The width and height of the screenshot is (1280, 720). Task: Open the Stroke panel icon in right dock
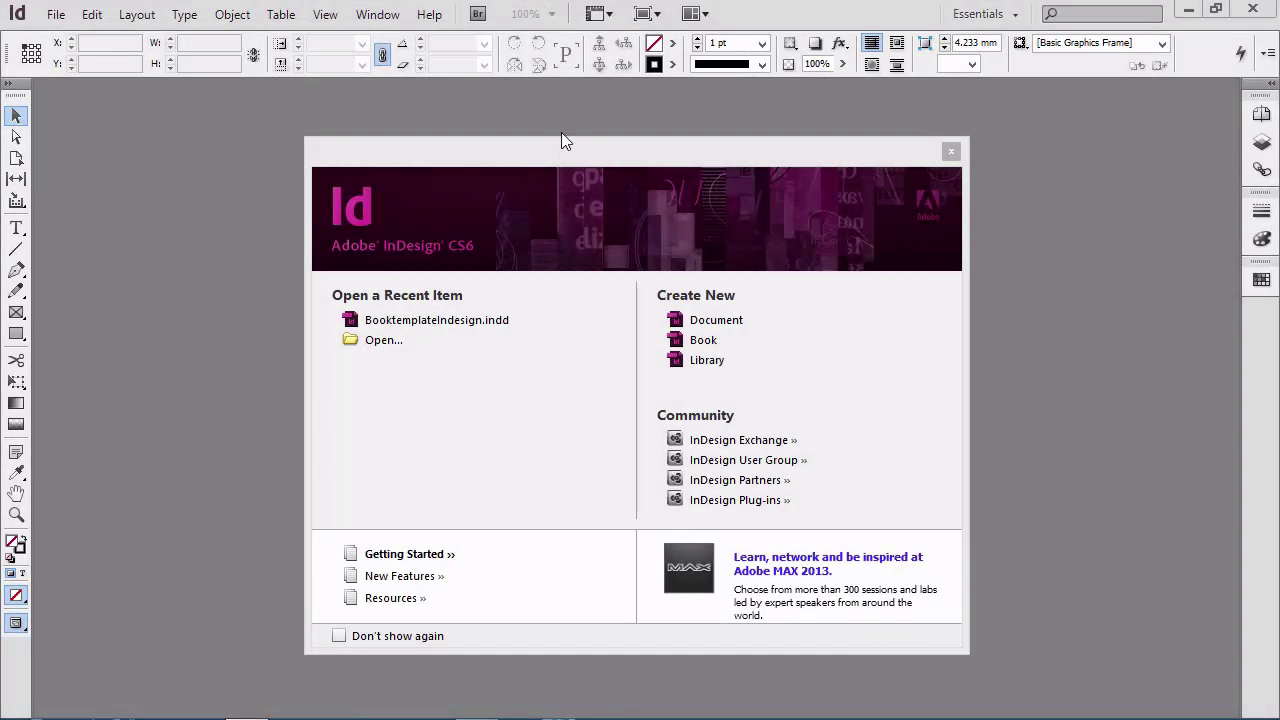coord(1261,211)
